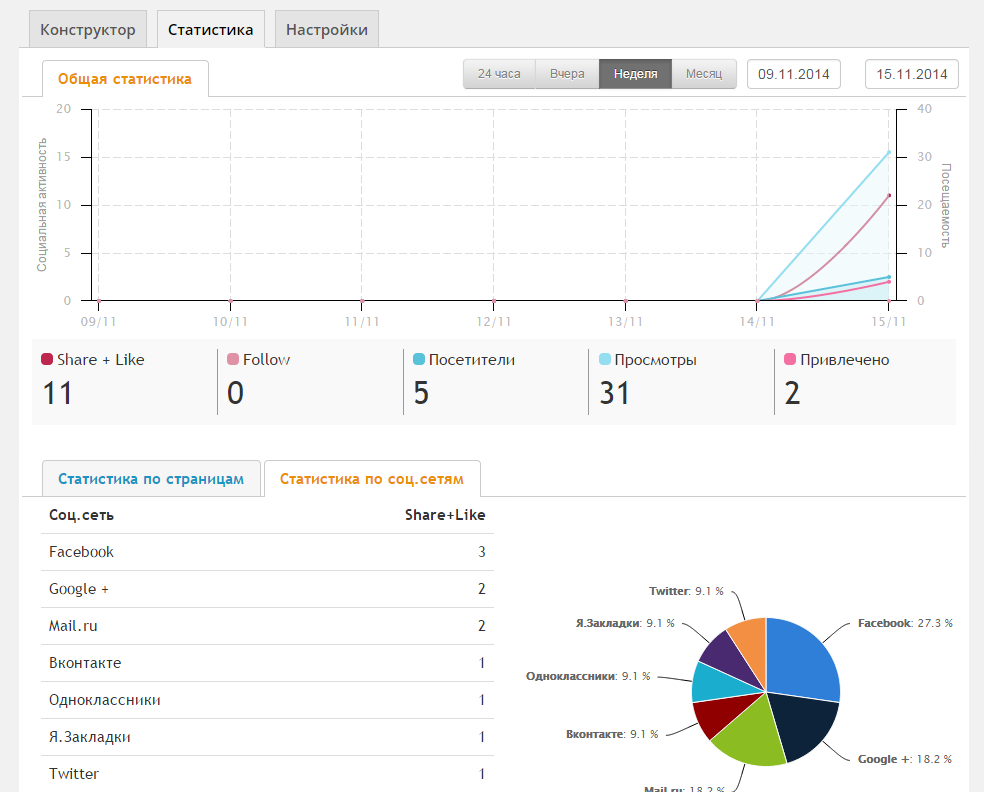Choose the Неделя period button

[x=635, y=74]
